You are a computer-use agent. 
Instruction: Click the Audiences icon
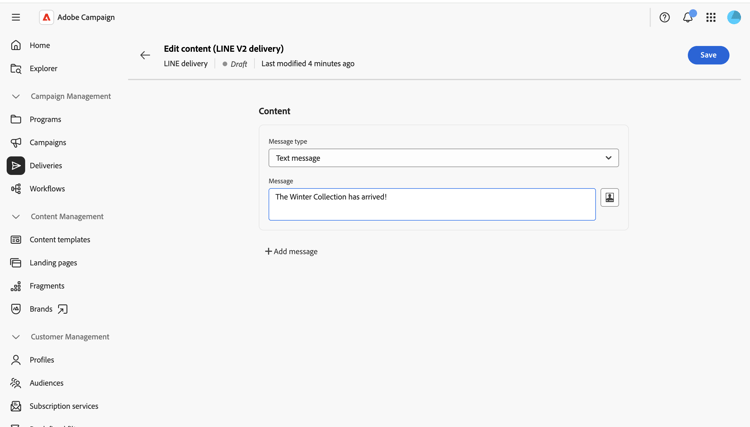coord(16,383)
